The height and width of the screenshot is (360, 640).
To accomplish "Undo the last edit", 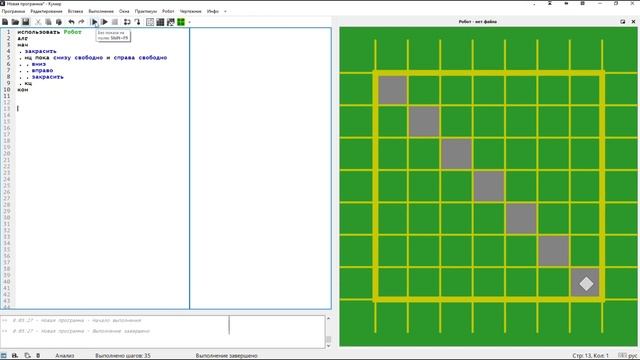I will pyautogui.click(x=71, y=22).
